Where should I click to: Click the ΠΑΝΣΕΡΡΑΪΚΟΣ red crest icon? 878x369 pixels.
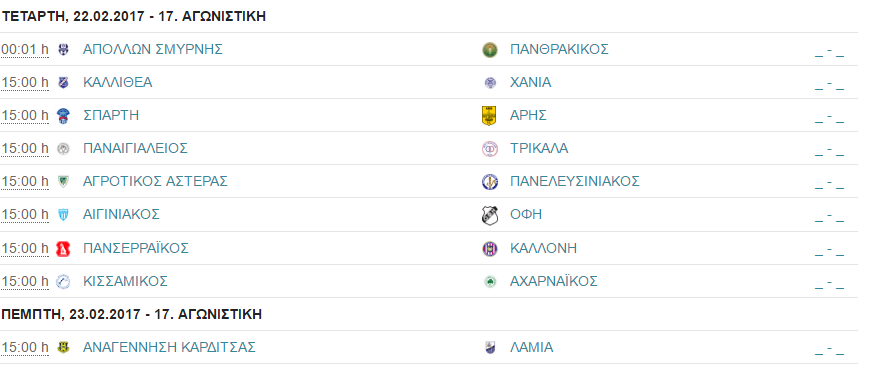click(x=63, y=248)
